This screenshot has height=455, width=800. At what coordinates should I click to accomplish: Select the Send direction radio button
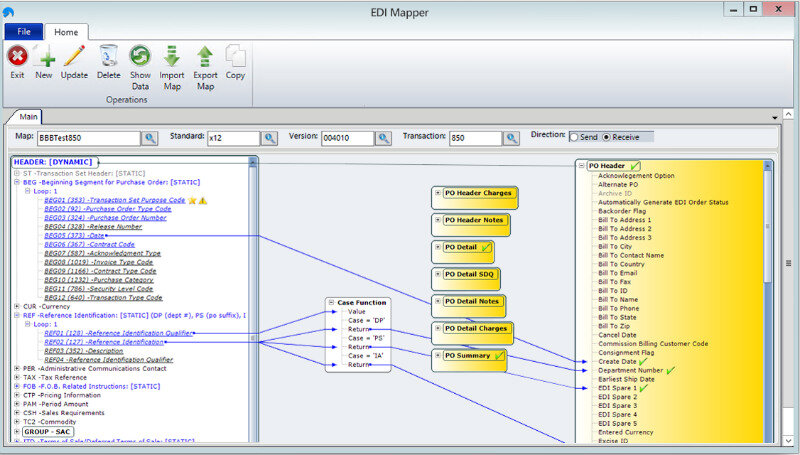[x=574, y=137]
